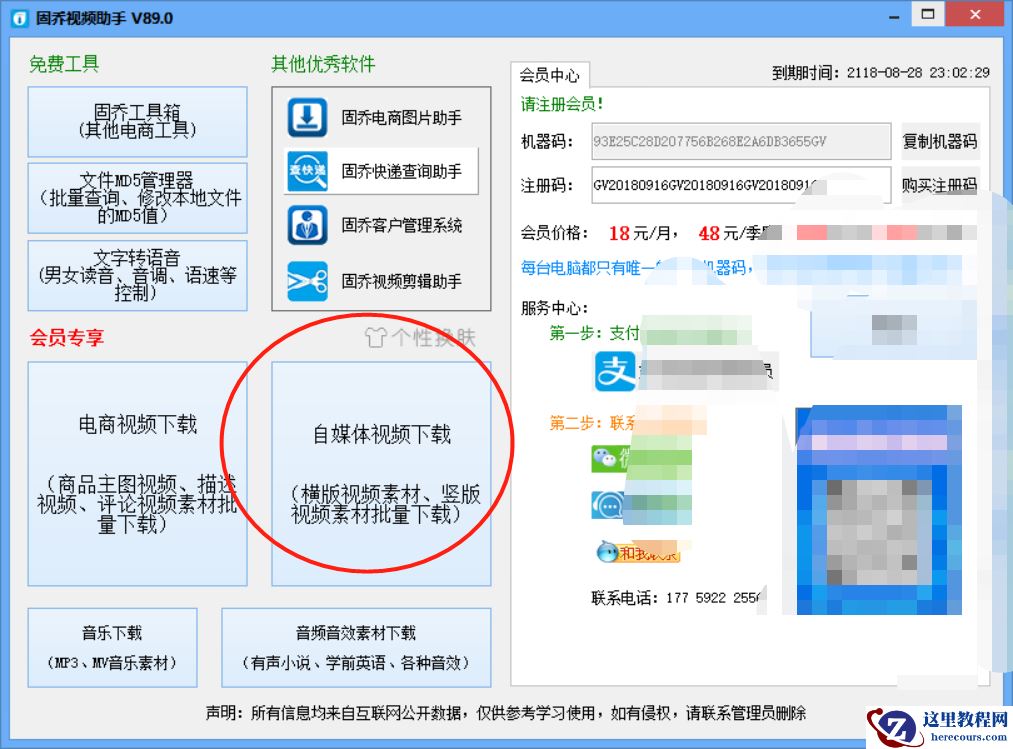Image resolution: width=1013 pixels, height=749 pixels.
Task: Maximize the 固乔视频助手 window
Action: click(928, 14)
